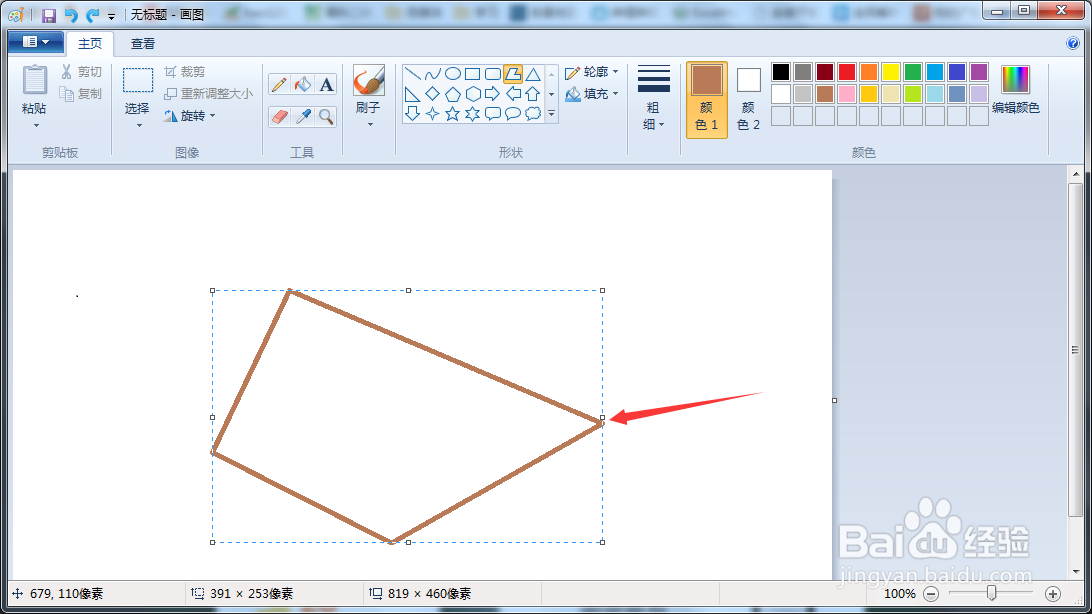Choose the Five-point star shape
Screen dimensions: 1092x614
click(x=453, y=113)
